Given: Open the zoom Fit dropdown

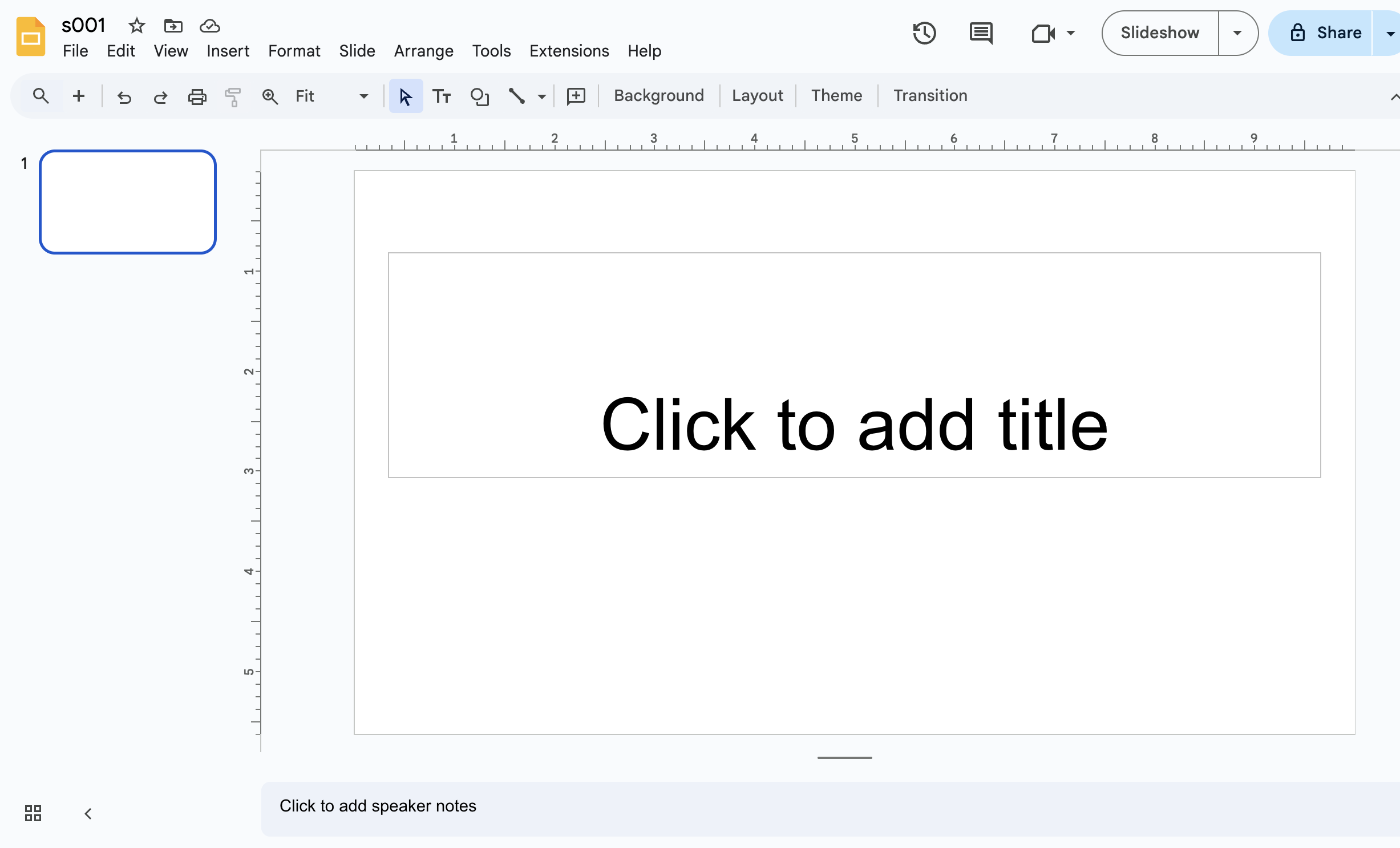Looking at the screenshot, I should (363, 96).
